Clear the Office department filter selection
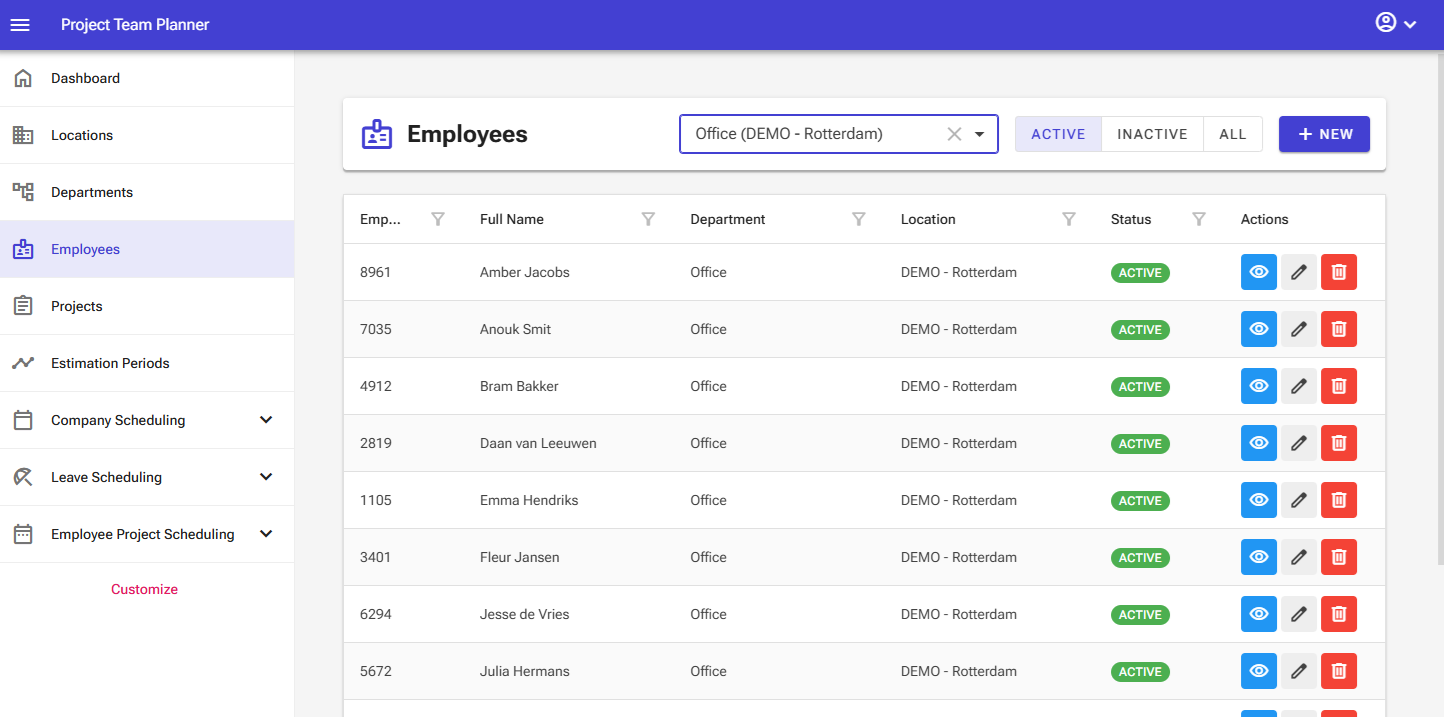1444x717 pixels. 954,134
